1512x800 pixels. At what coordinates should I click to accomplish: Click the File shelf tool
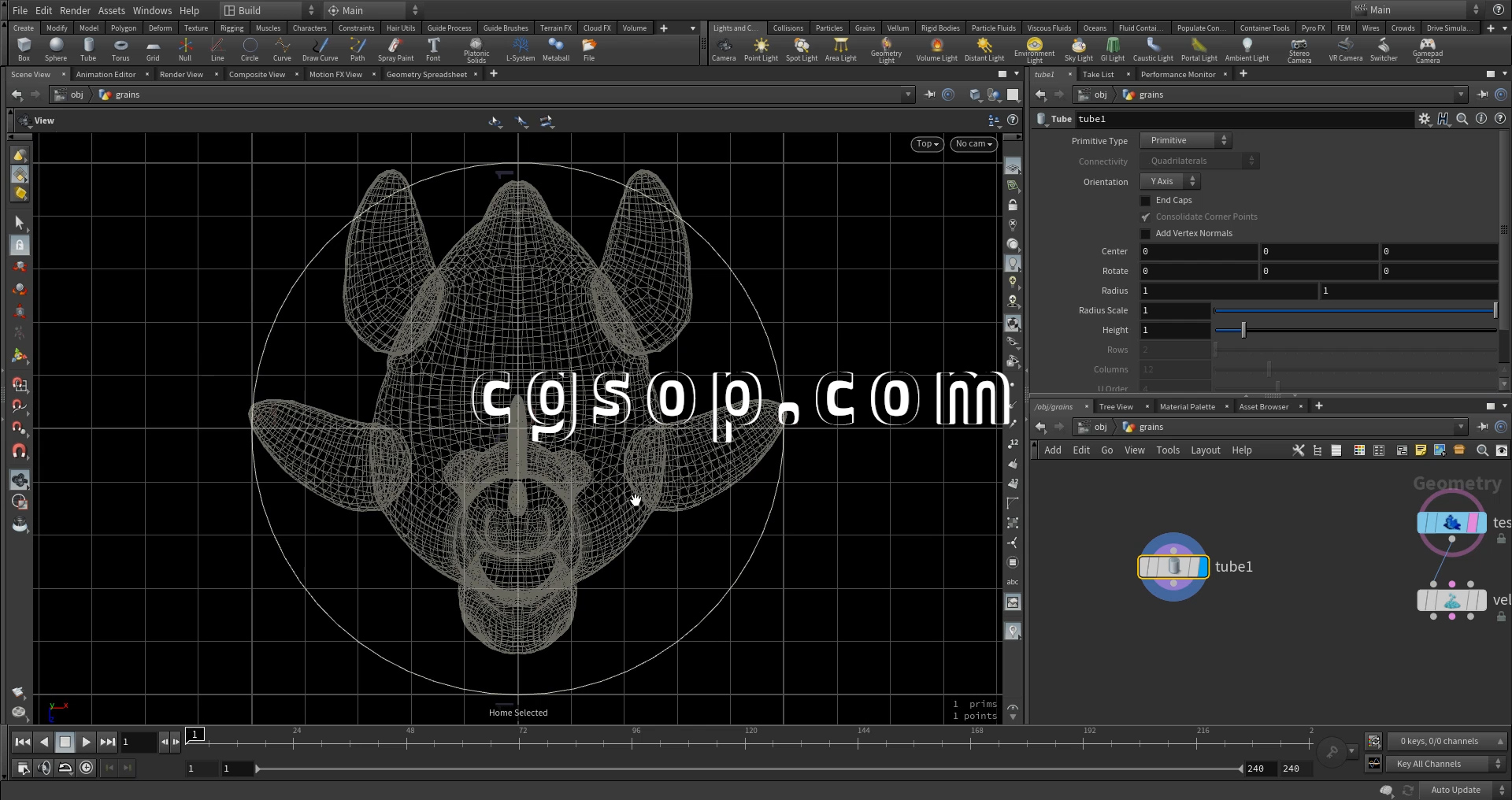pyautogui.click(x=589, y=50)
